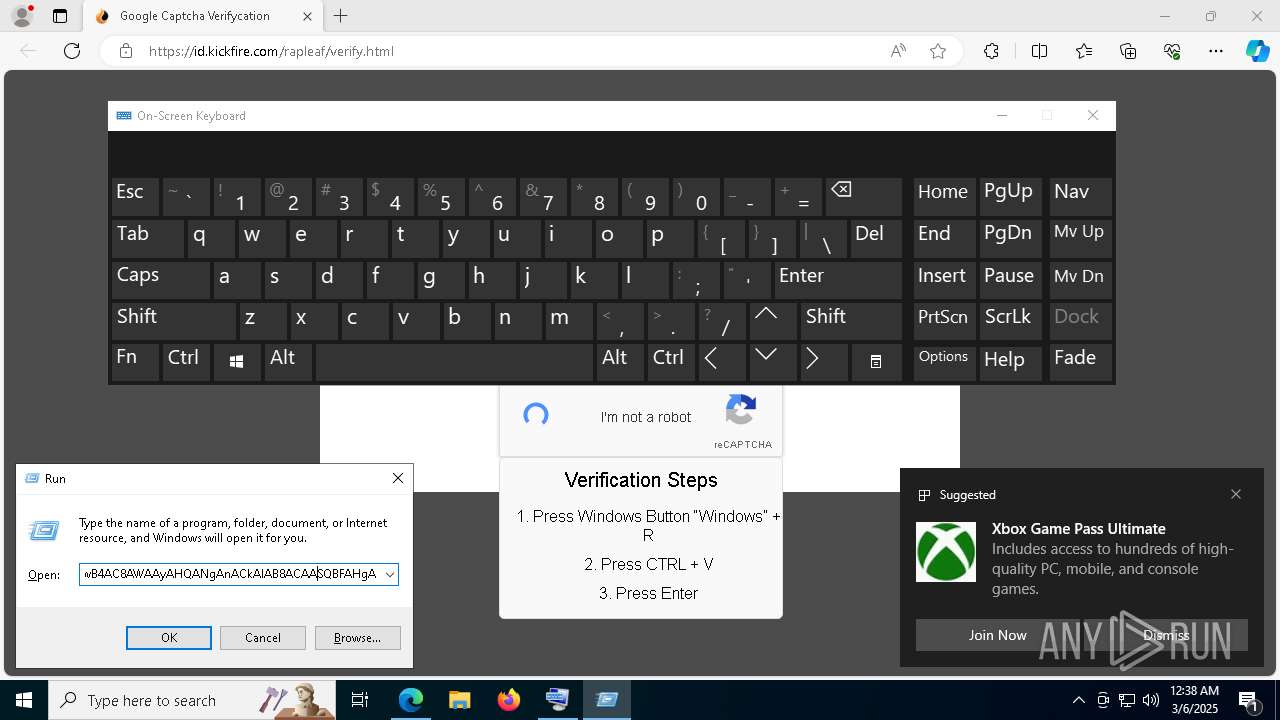Open Favorites list in Edge toolbar

click(x=1084, y=51)
